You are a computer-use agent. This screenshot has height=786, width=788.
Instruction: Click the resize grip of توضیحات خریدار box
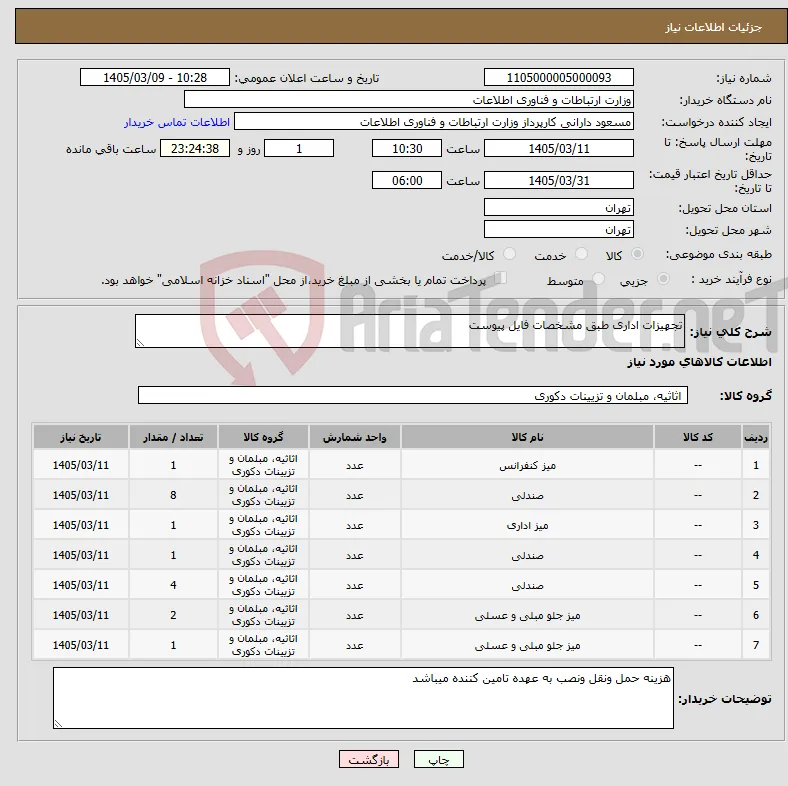(58, 724)
